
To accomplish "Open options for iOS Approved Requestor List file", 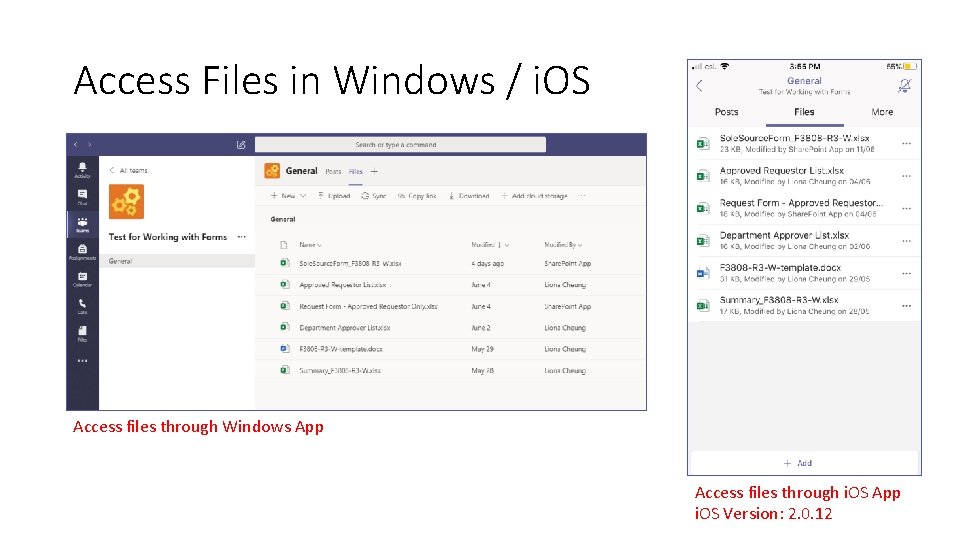I will click(907, 176).
